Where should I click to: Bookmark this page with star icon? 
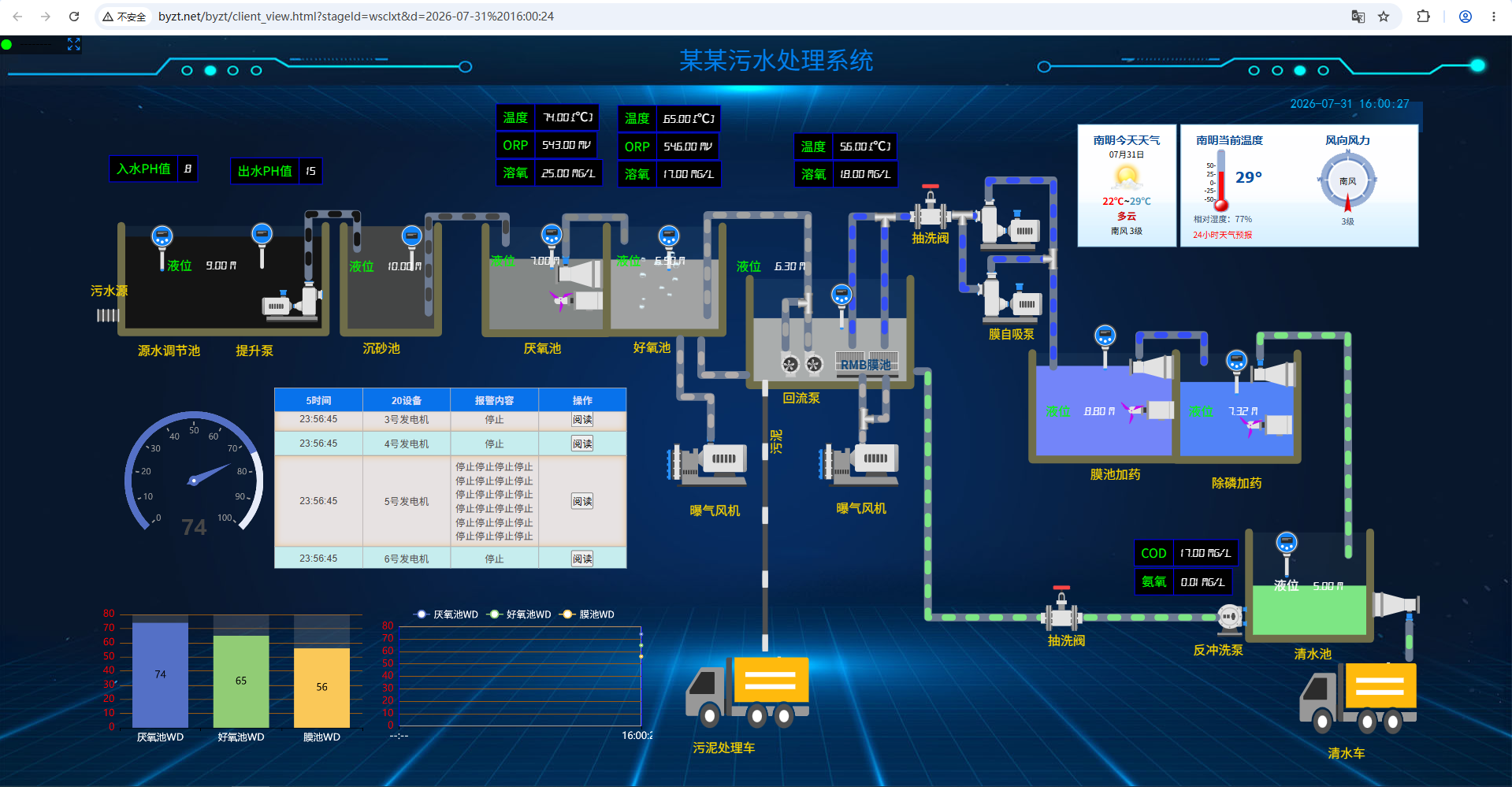pos(1384,17)
